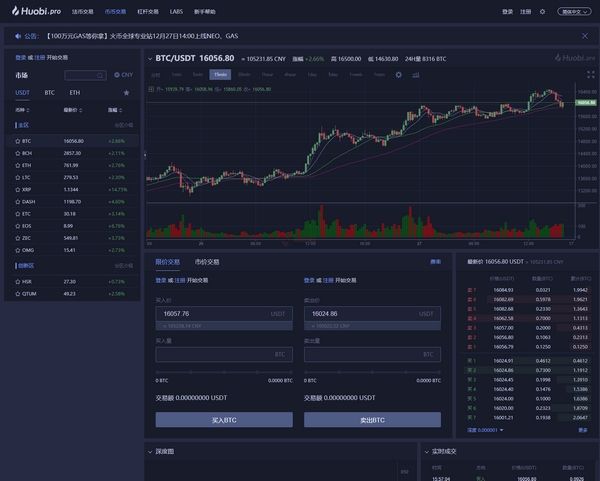Focus the buy amount BTC field
The height and width of the screenshot is (481, 600).
(x=224, y=354)
